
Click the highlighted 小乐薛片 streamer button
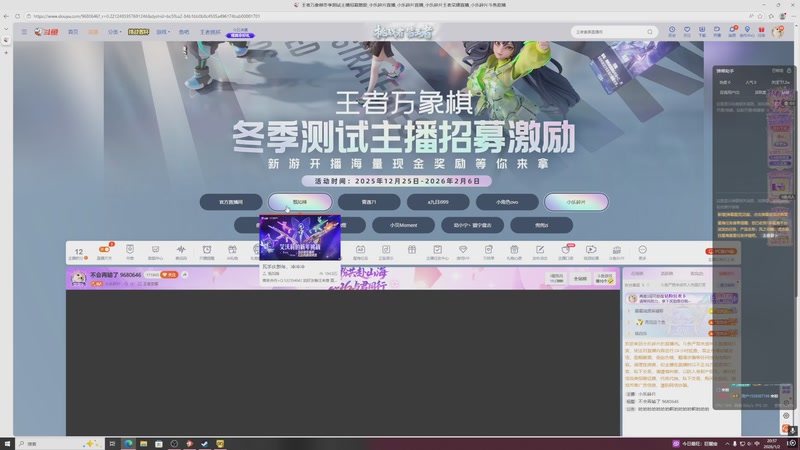(576, 202)
